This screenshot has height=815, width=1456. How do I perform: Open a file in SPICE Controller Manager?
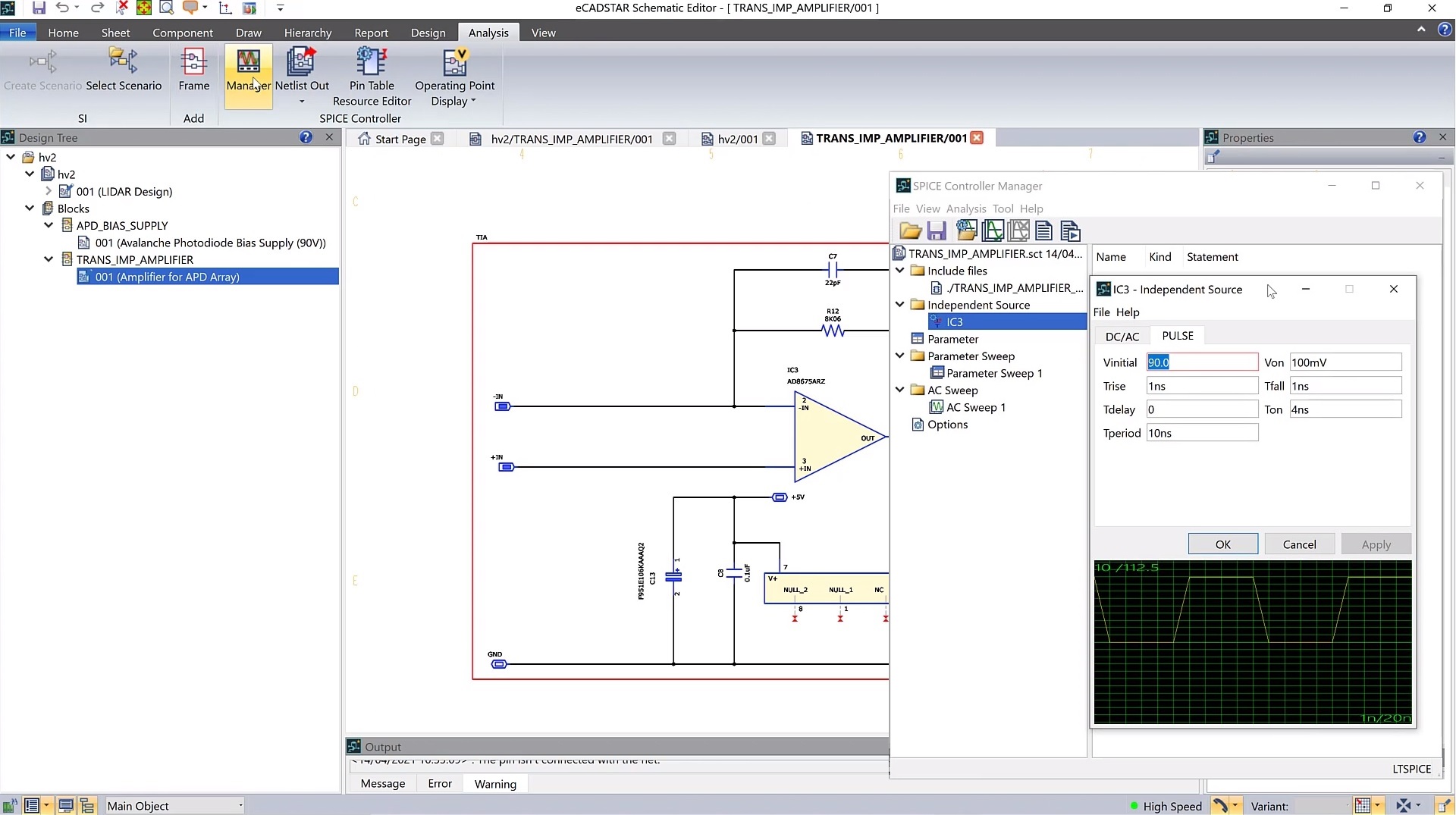click(909, 230)
